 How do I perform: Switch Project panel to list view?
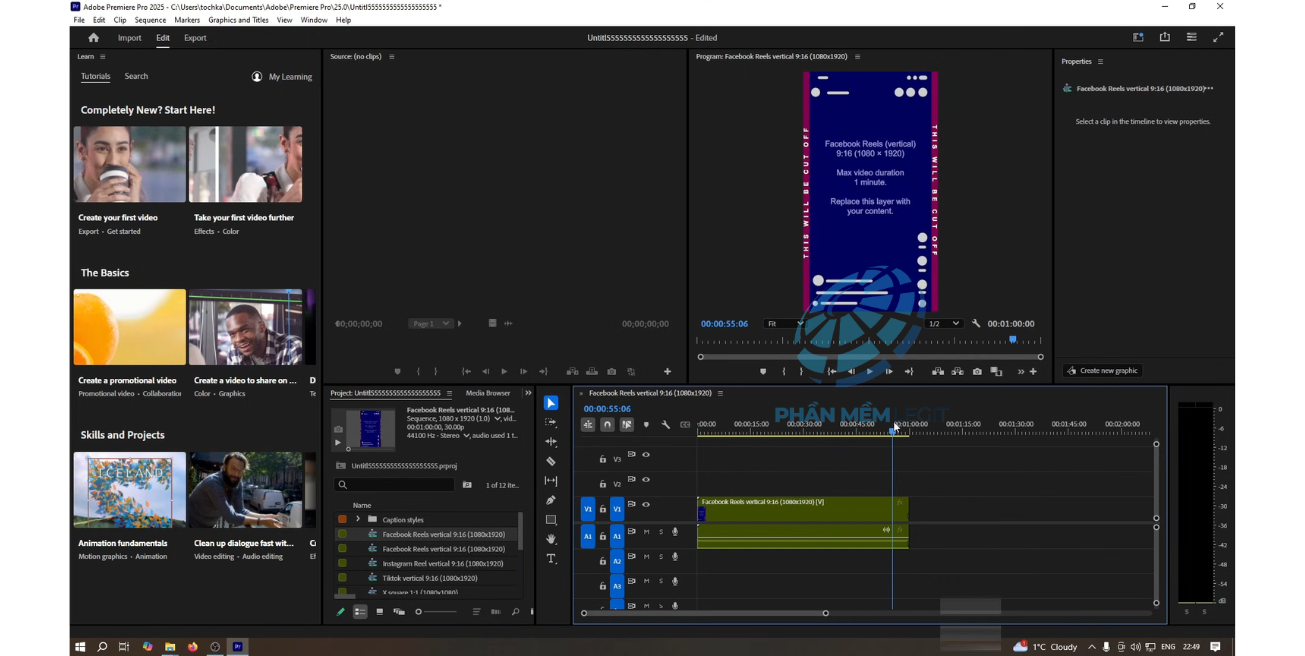click(360, 612)
